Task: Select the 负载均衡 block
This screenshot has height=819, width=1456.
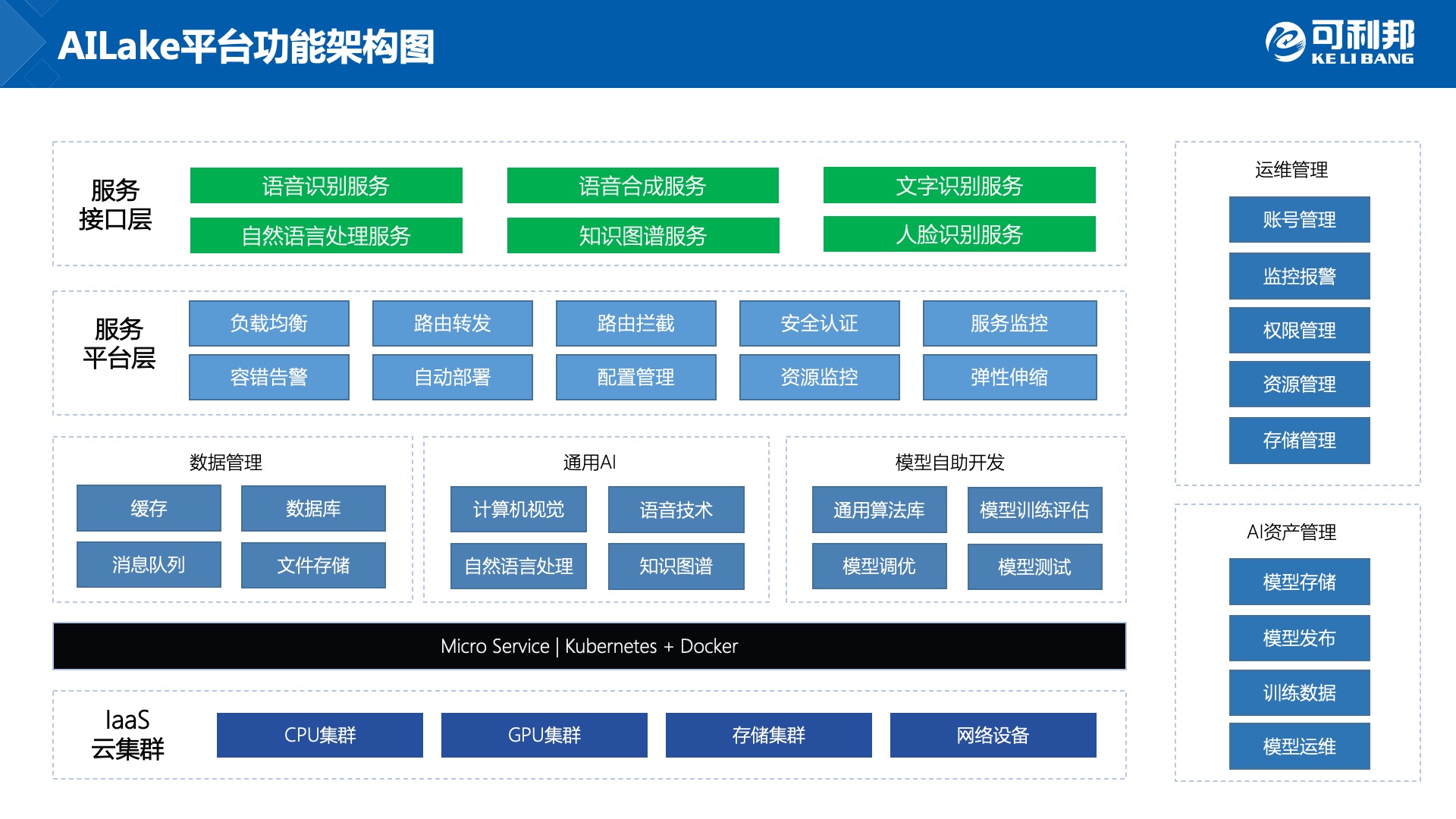Action: coord(269,324)
